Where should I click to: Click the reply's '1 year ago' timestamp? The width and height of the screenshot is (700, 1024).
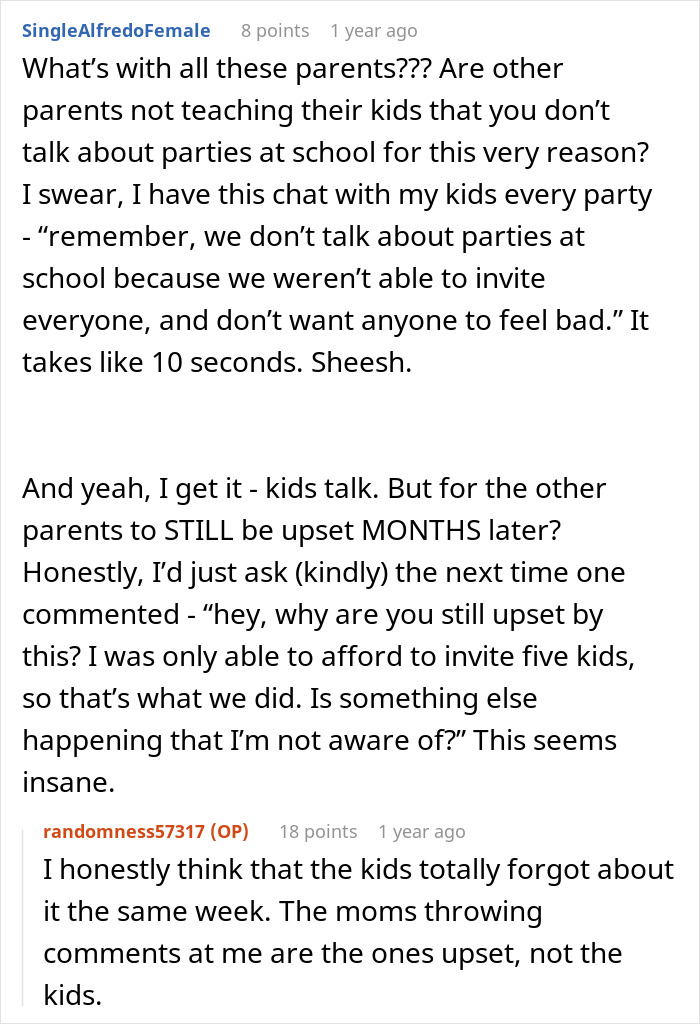click(421, 831)
